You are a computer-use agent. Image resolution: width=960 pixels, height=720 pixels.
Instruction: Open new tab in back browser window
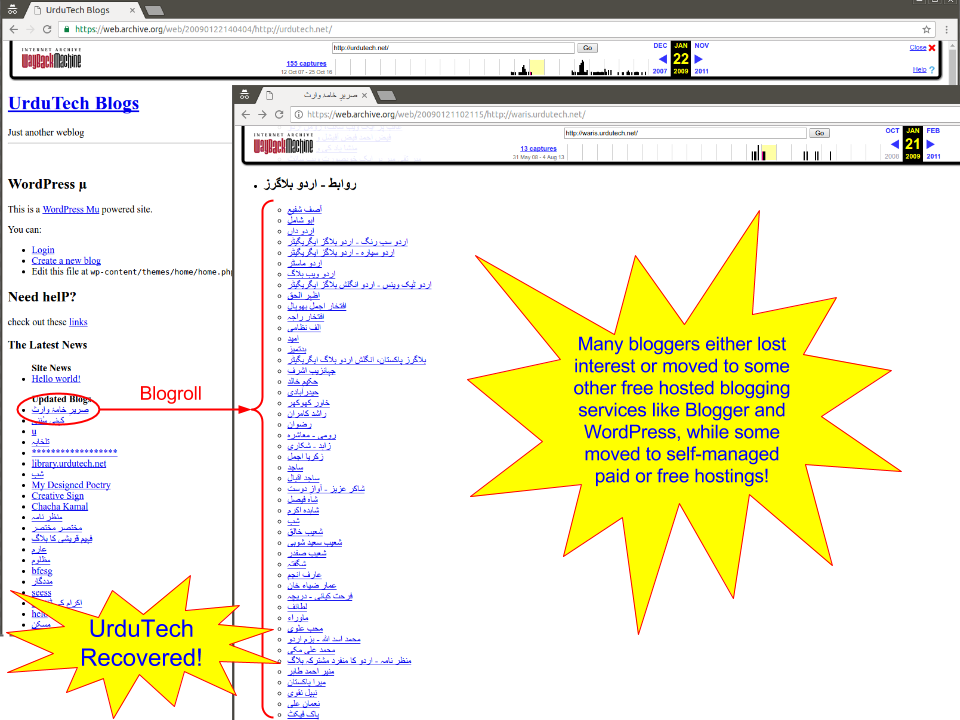[x=154, y=10]
